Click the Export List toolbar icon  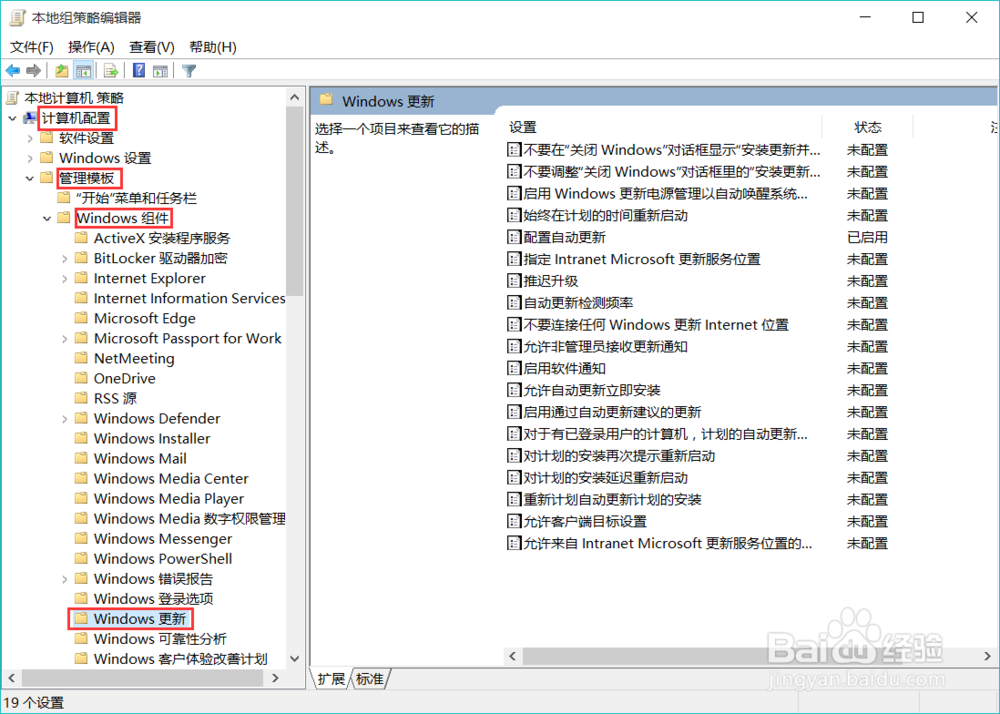click(x=109, y=70)
